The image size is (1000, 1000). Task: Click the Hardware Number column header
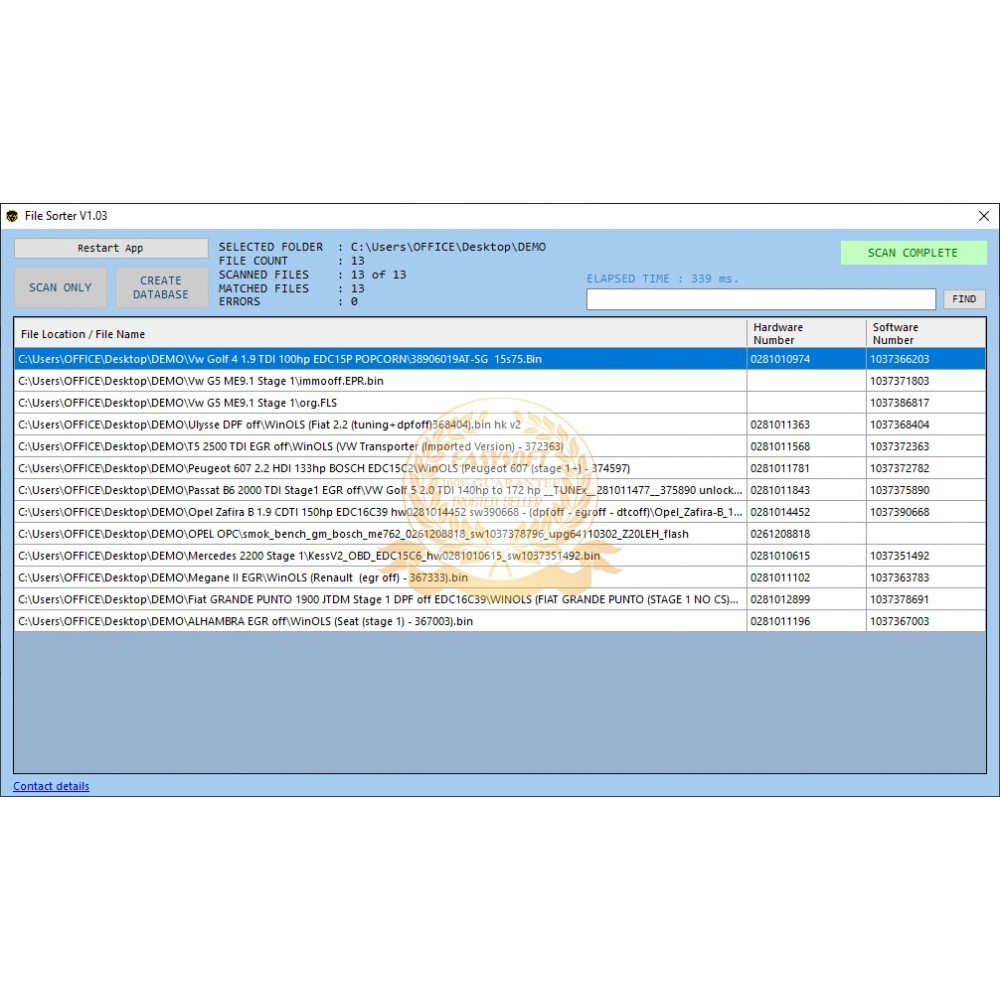click(806, 334)
